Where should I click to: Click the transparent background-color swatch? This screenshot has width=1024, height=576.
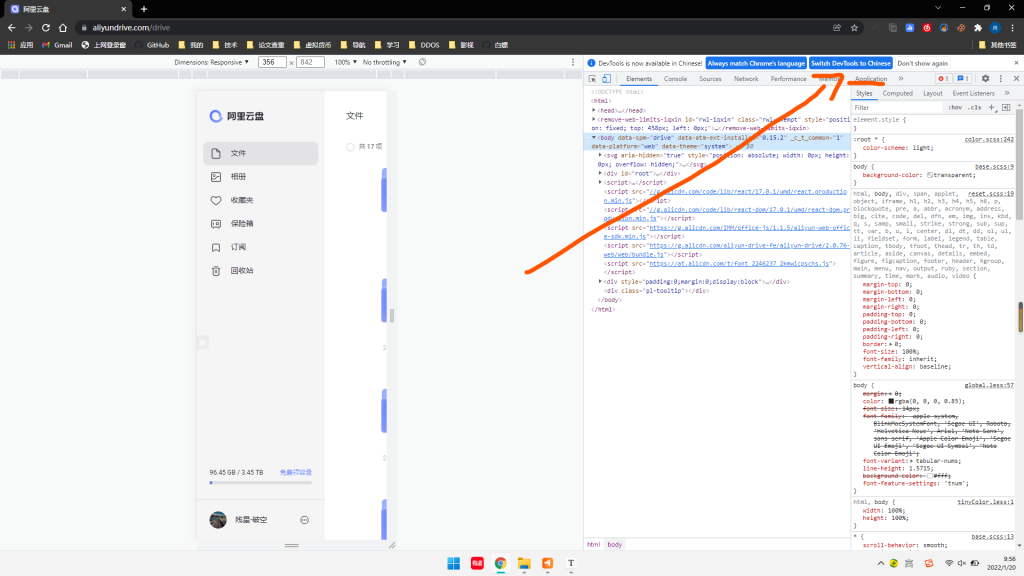930,175
